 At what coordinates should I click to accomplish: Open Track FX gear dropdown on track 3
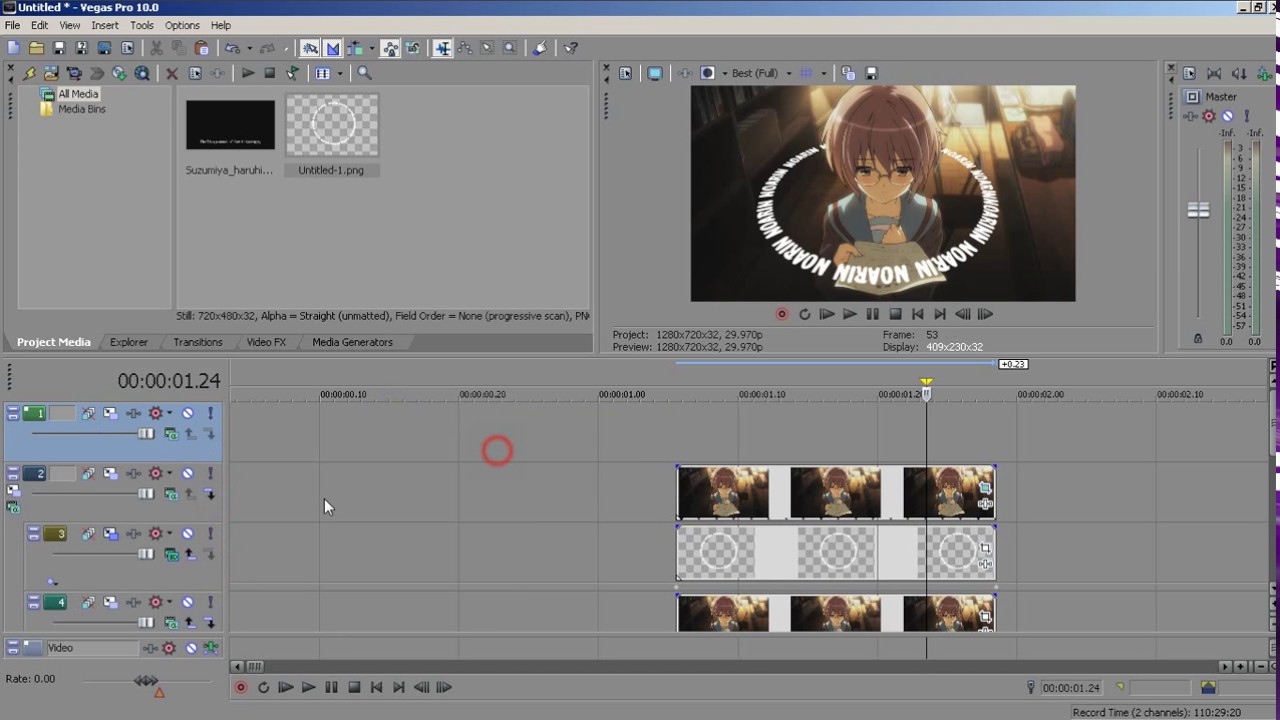pyautogui.click(x=169, y=534)
